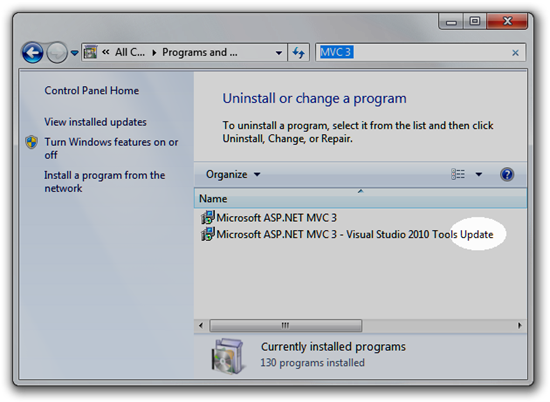Image resolution: width=550 pixels, height=402 pixels.
Task: Click the greyed Forward navigation arrow
Action: tap(57, 53)
